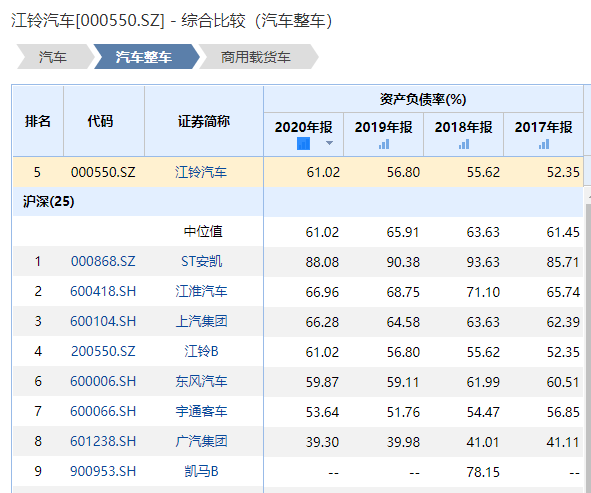
Task: Open the 上汽集团 security link
Action: (202, 321)
